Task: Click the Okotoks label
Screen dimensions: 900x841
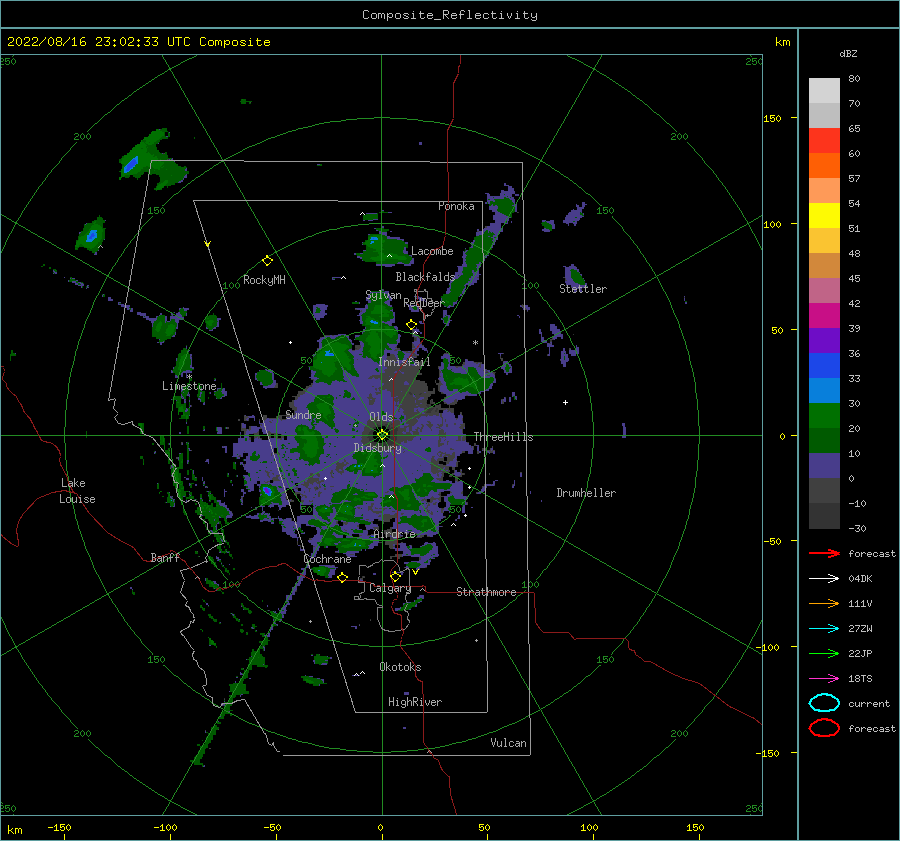Action: (400, 666)
